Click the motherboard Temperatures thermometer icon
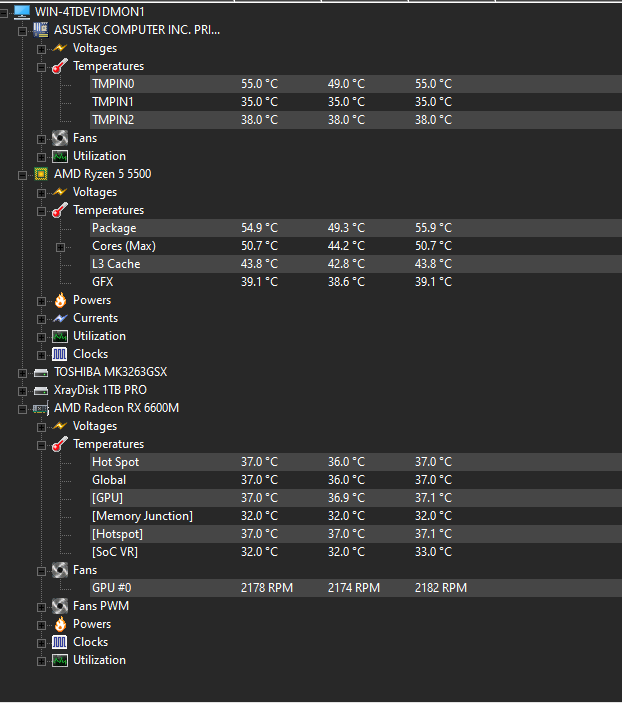The width and height of the screenshot is (622, 703). 60,66
